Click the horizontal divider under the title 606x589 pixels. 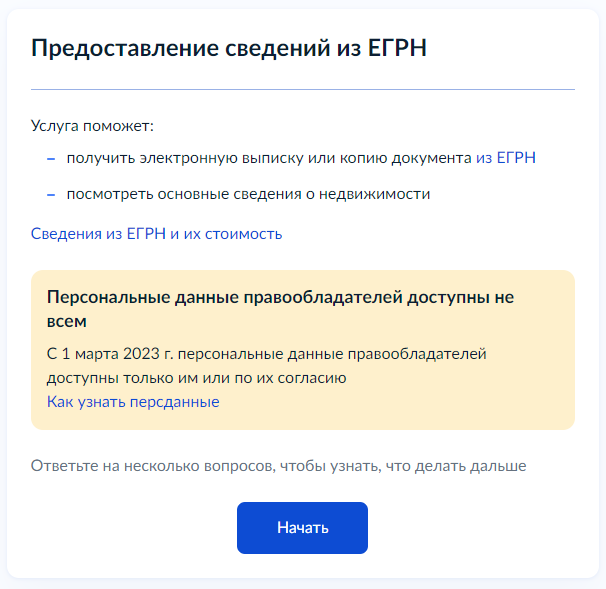[303, 89]
